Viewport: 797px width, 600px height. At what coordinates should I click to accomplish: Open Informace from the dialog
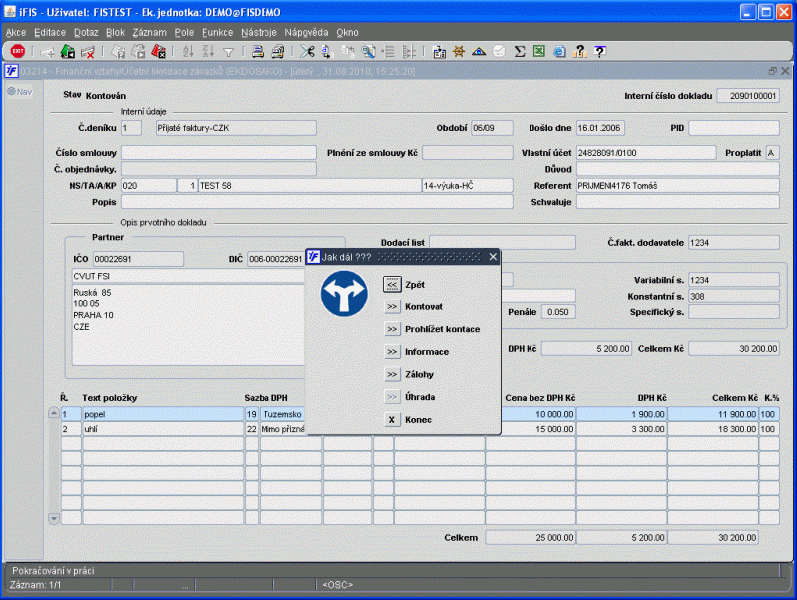pyautogui.click(x=392, y=352)
